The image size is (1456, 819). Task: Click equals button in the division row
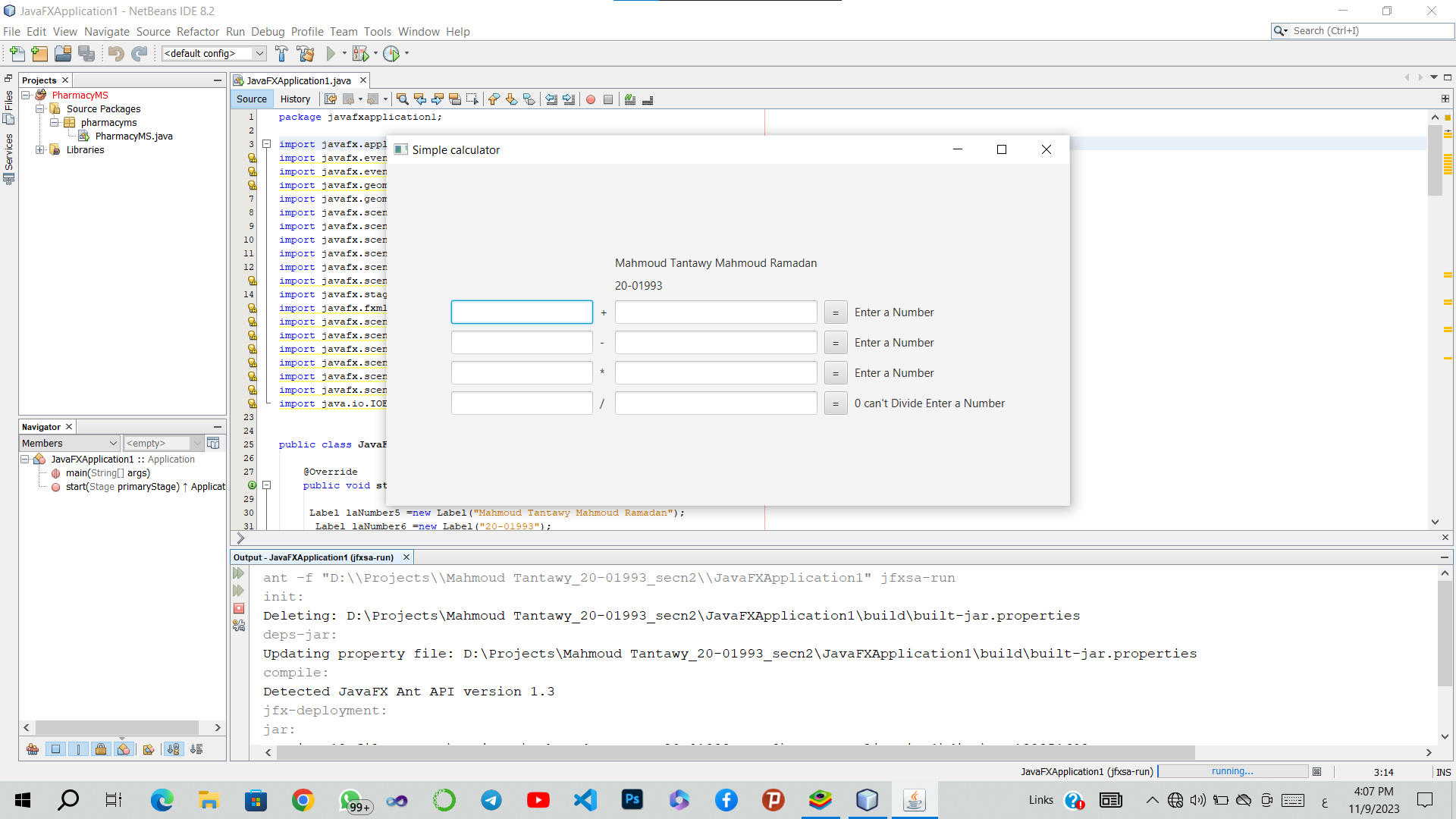(835, 403)
